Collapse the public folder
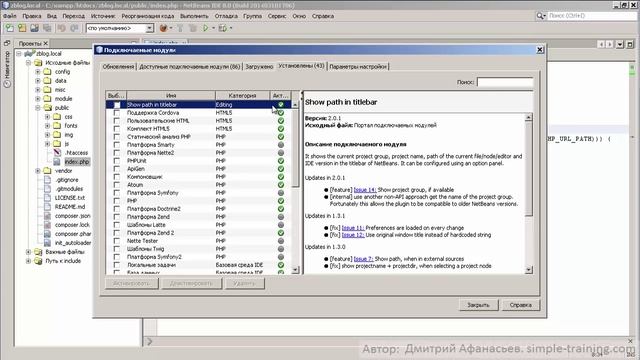Screen dimensions: 640x360 click(38, 108)
